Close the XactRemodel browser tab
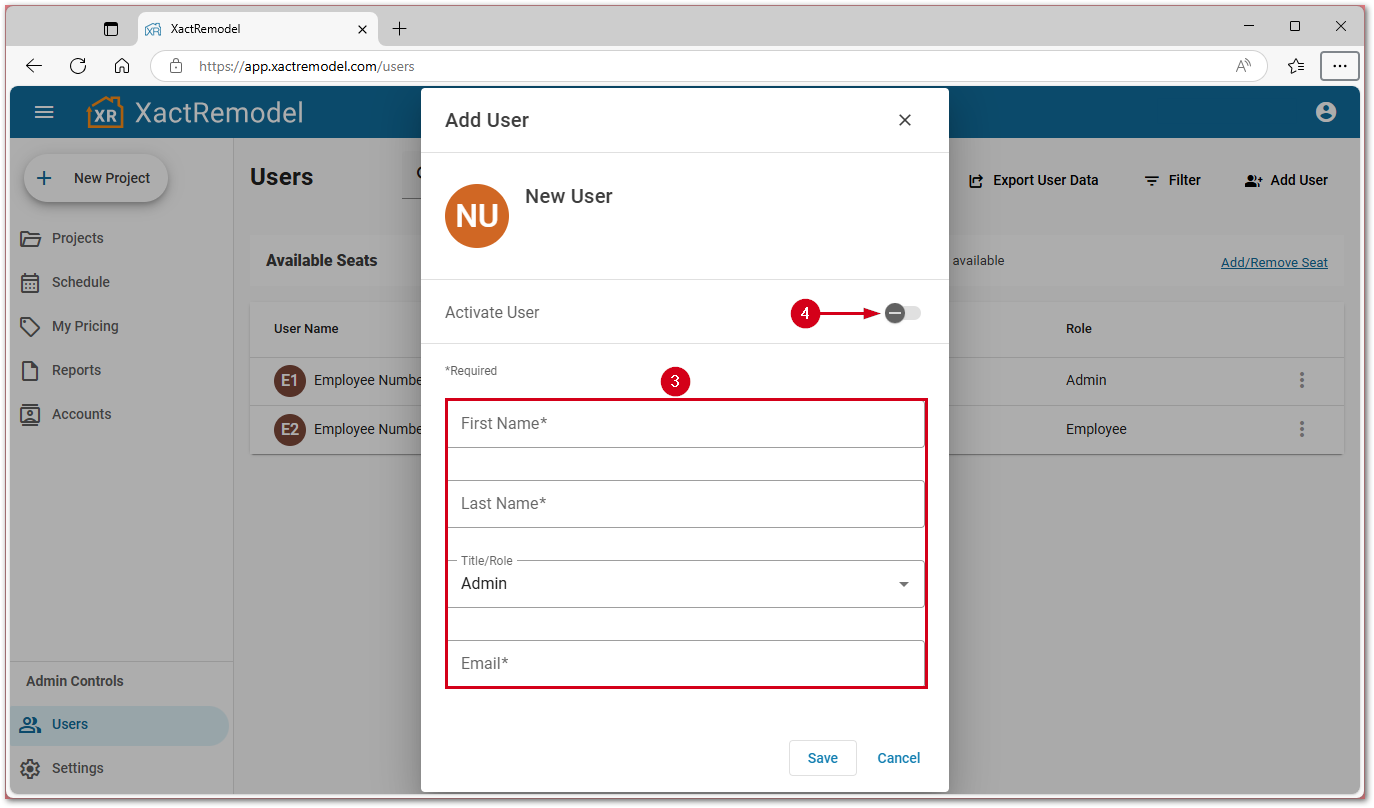 coord(362,29)
